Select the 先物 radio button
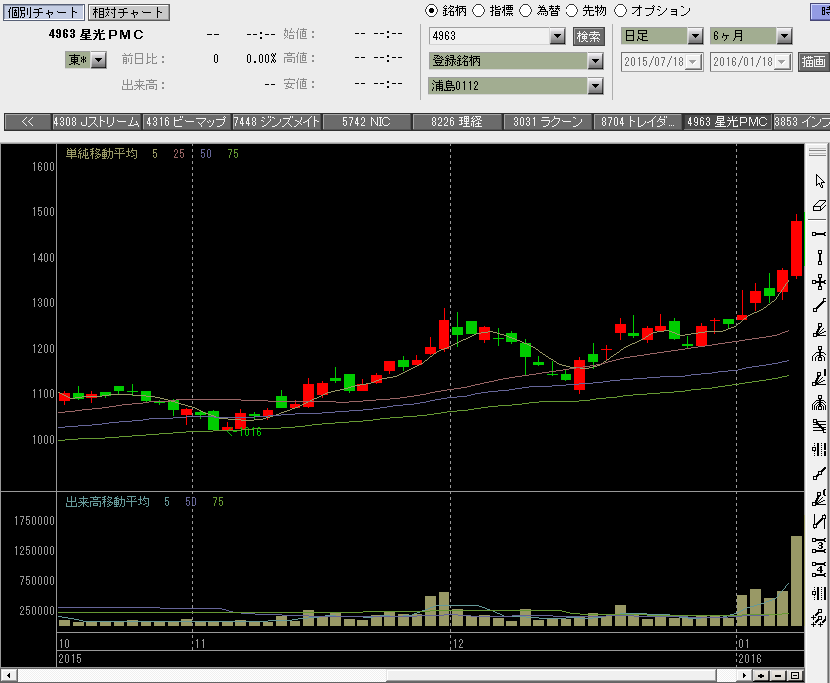The width and height of the screenshot is (830, 683). click(572, 11)
